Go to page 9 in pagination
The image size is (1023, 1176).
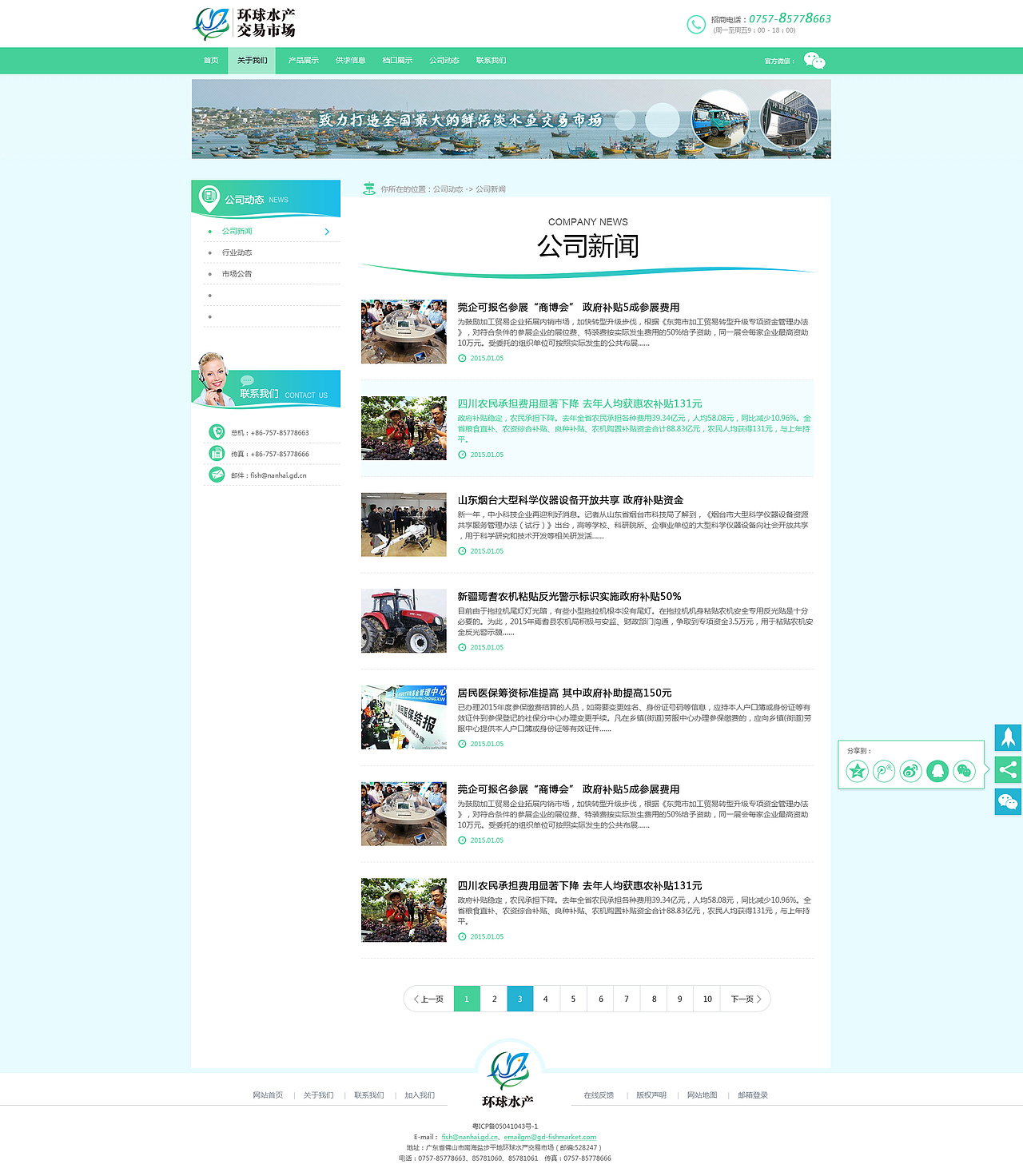tap(680, 999)
